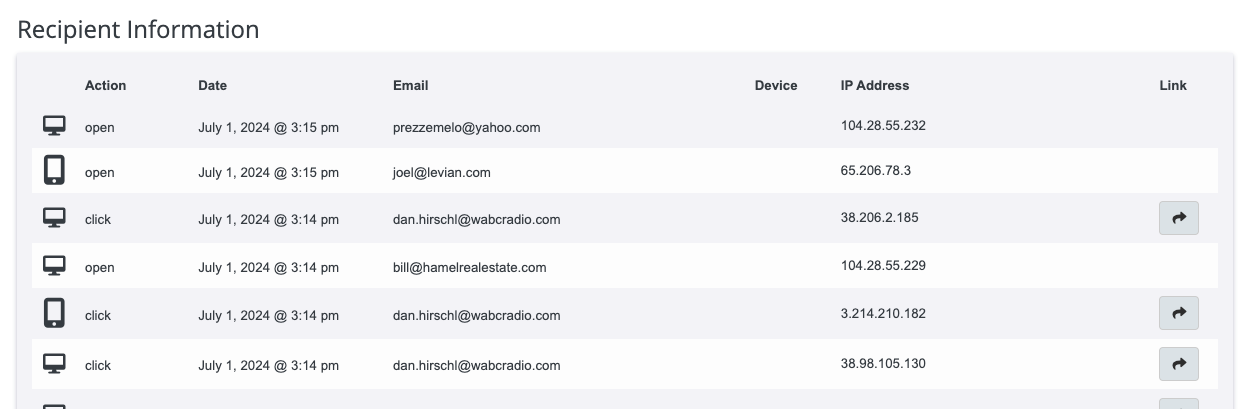The width and height of the screenshot is (1250, 409).
Task: Click the Device column header
Action: tap(776, 85)
